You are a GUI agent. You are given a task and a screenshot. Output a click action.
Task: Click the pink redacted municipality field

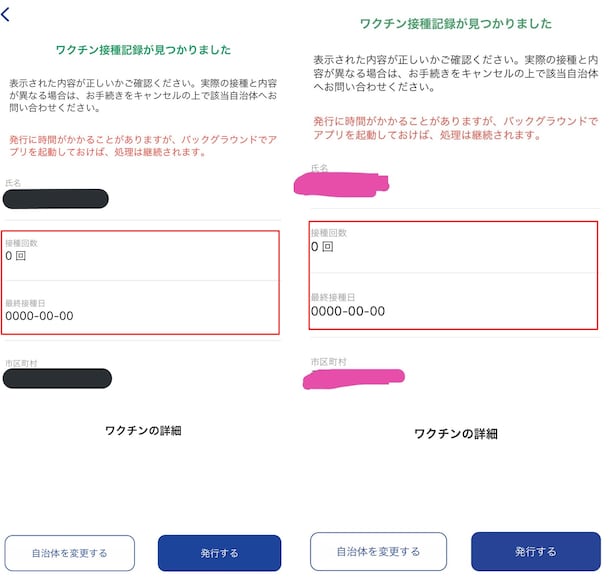point(356,378)
